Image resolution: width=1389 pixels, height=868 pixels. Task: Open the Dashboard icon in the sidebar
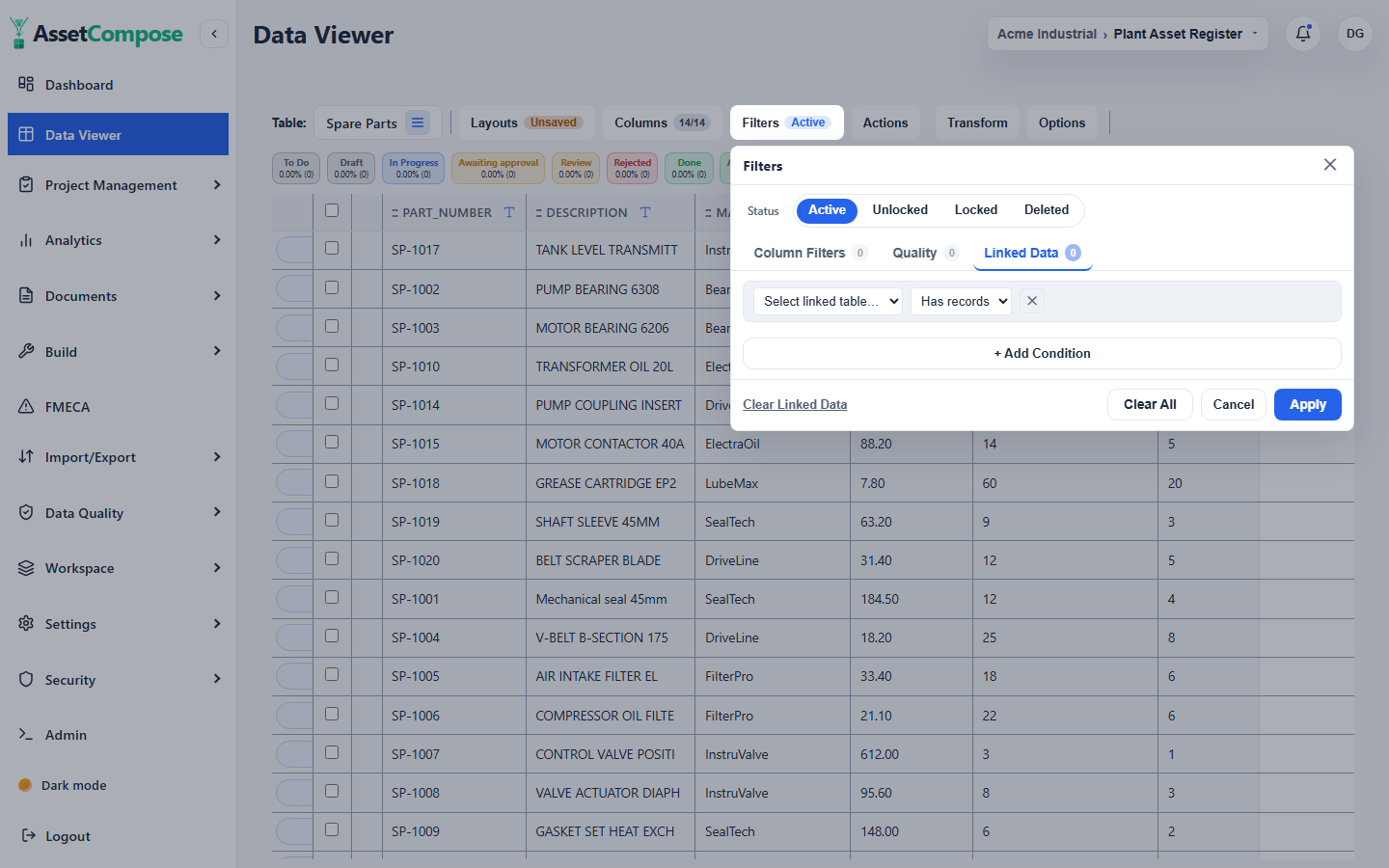[26, 84]
